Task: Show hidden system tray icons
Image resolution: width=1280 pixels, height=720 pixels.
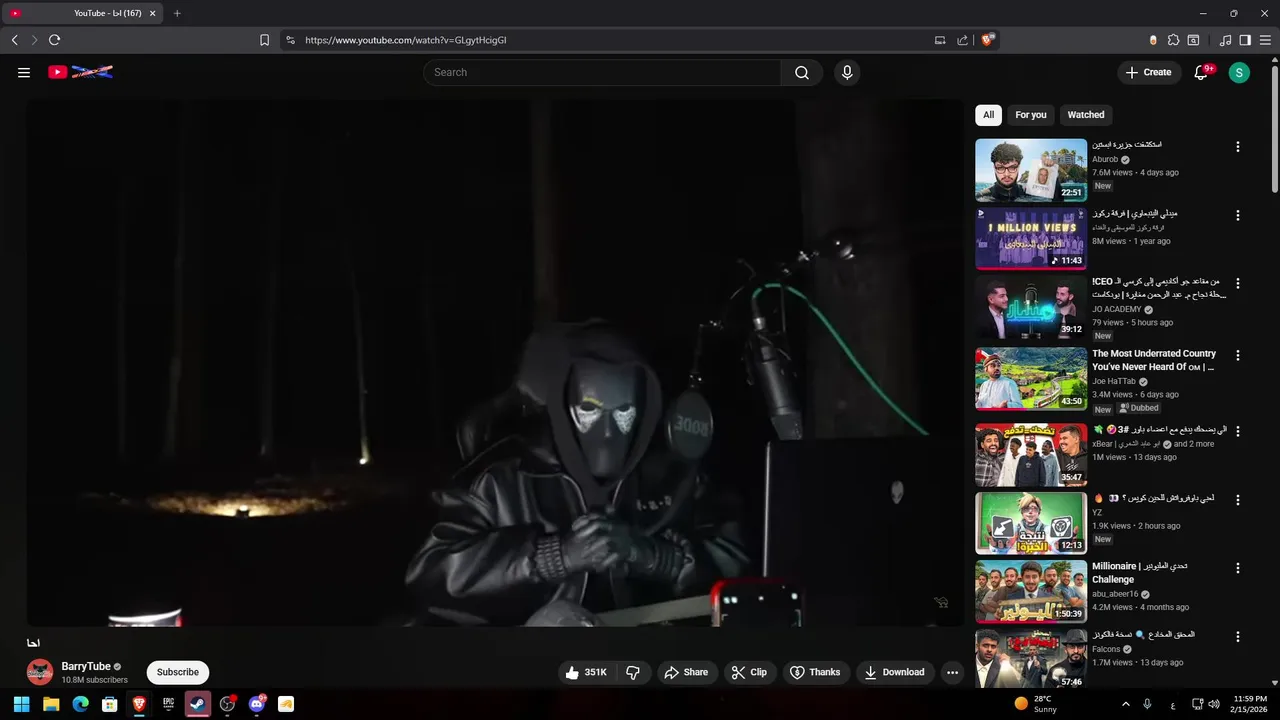Action: click(1125, 704)
